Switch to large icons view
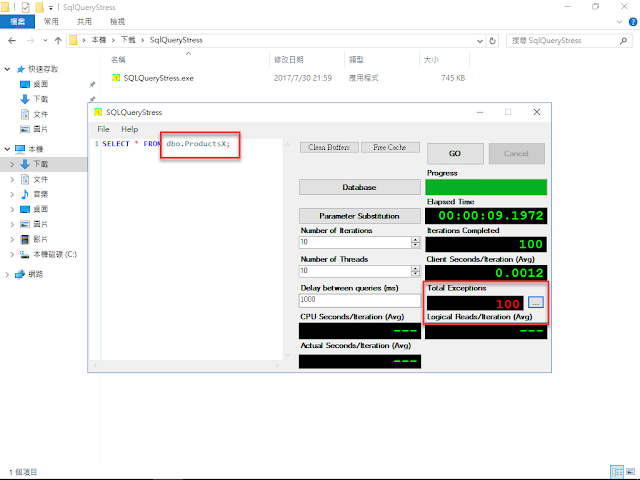The image size is (640, 480). tap(630, 472)
